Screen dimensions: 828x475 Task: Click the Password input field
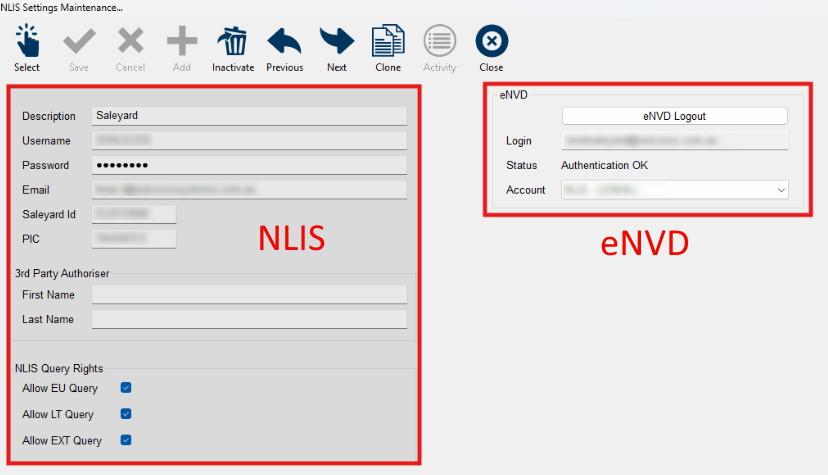(249, 165)
